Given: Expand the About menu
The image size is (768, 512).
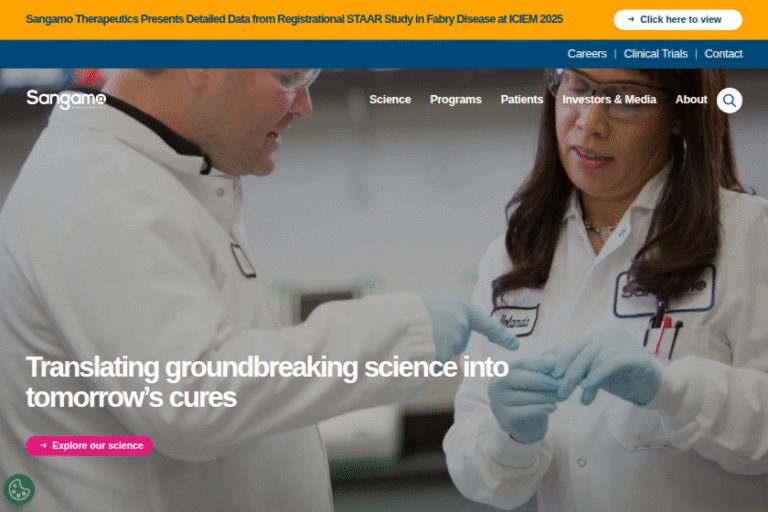Looking at the screenshot, I should tap(691, 99).
